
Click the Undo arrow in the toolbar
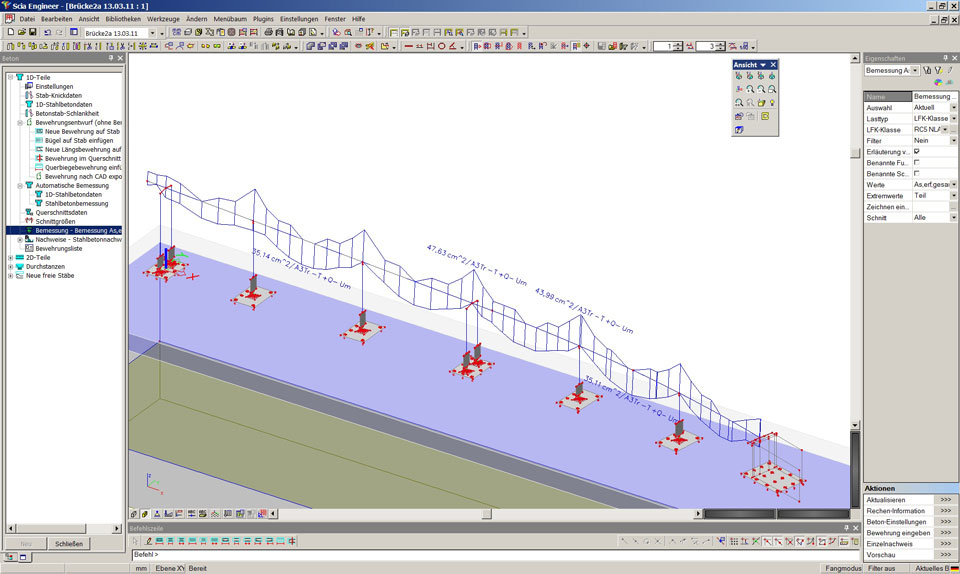click(x=47, y=32)
